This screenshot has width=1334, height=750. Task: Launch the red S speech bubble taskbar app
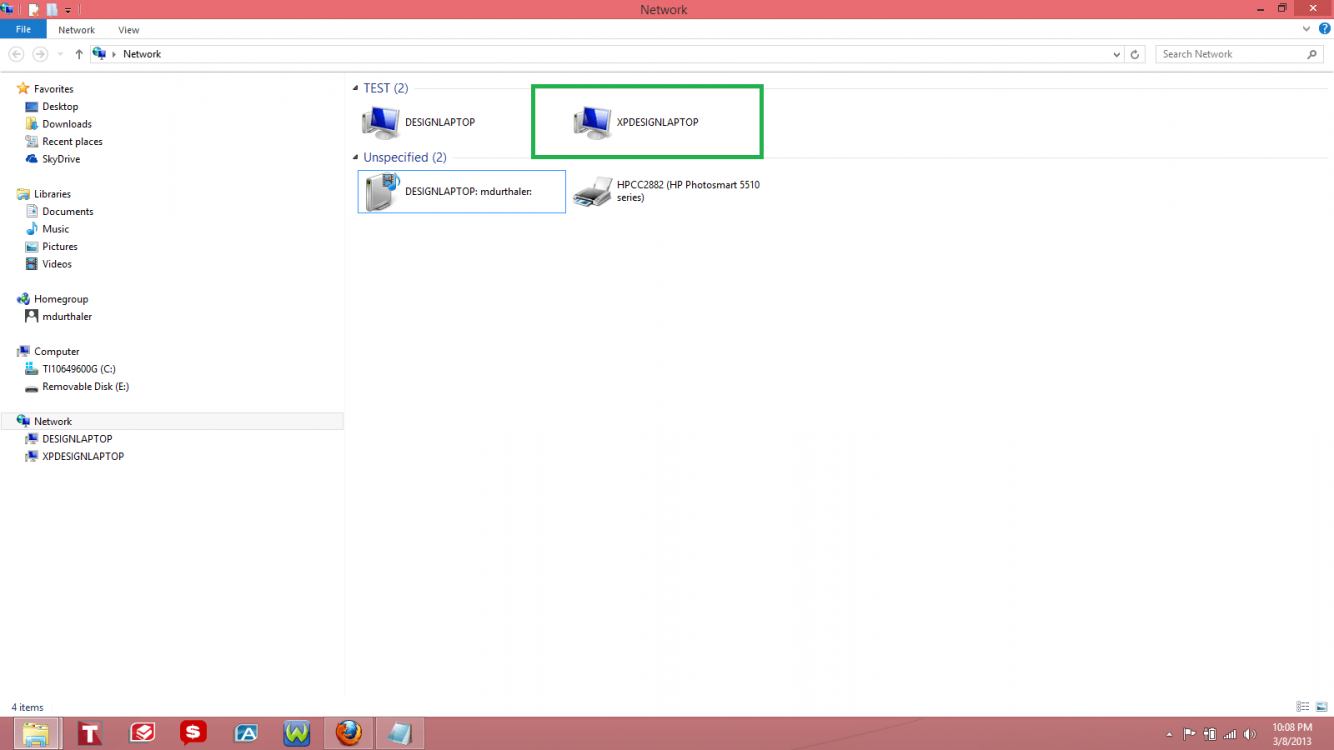point(193,733)
